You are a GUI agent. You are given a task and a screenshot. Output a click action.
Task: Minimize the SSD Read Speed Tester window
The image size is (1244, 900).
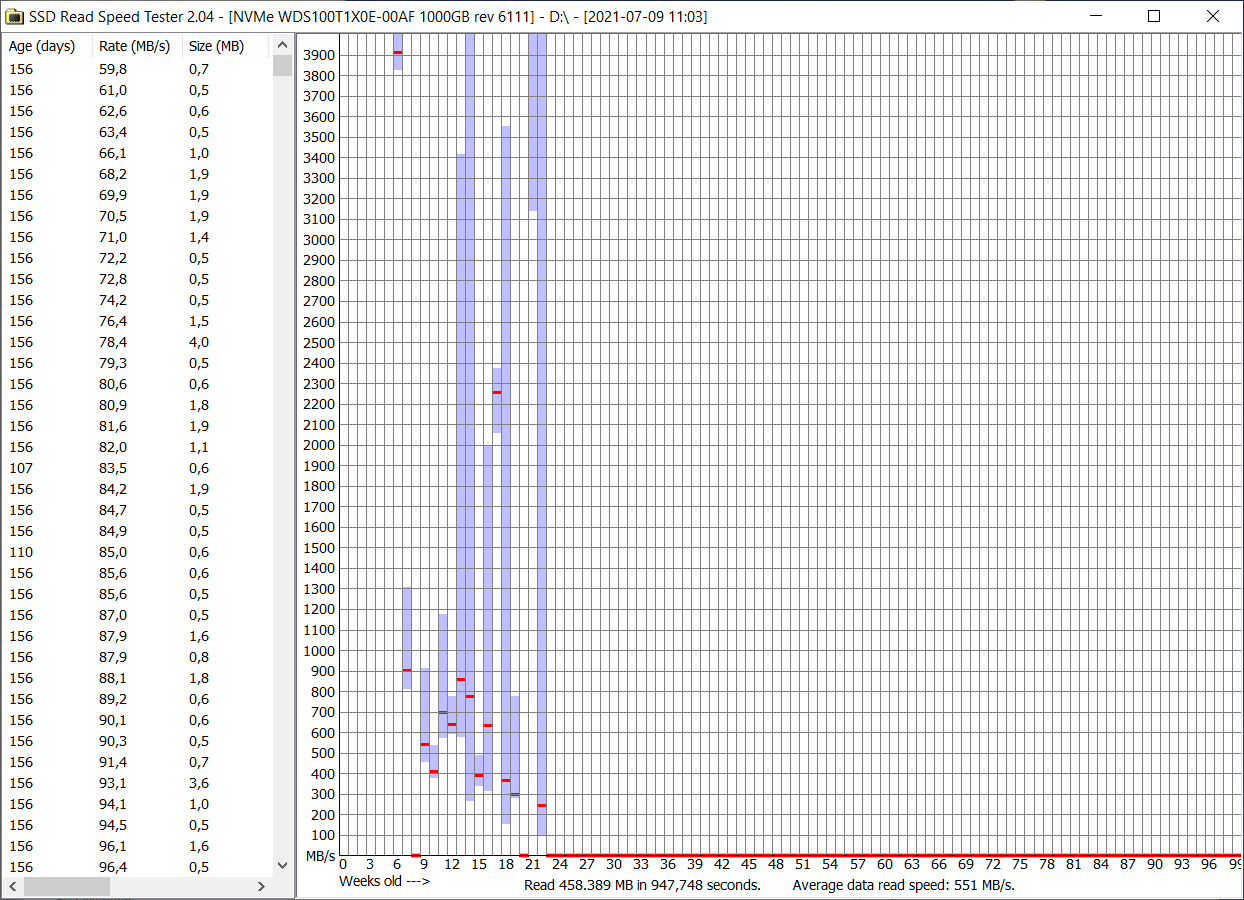tap(1095, 16)
